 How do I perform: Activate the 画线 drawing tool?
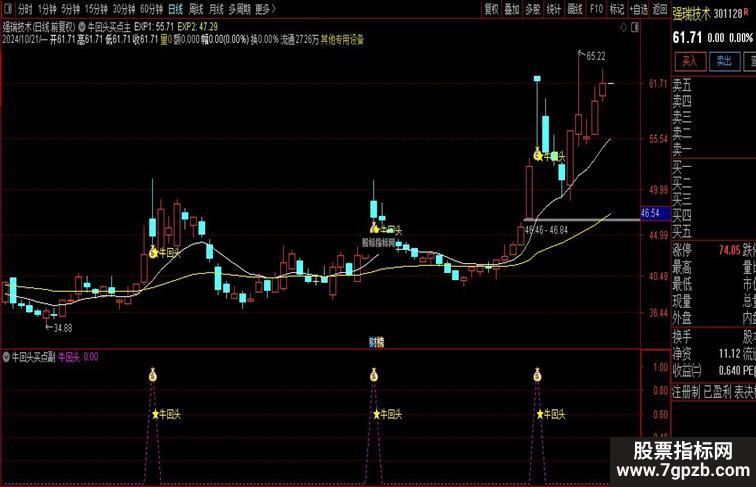tap(575, 9)
